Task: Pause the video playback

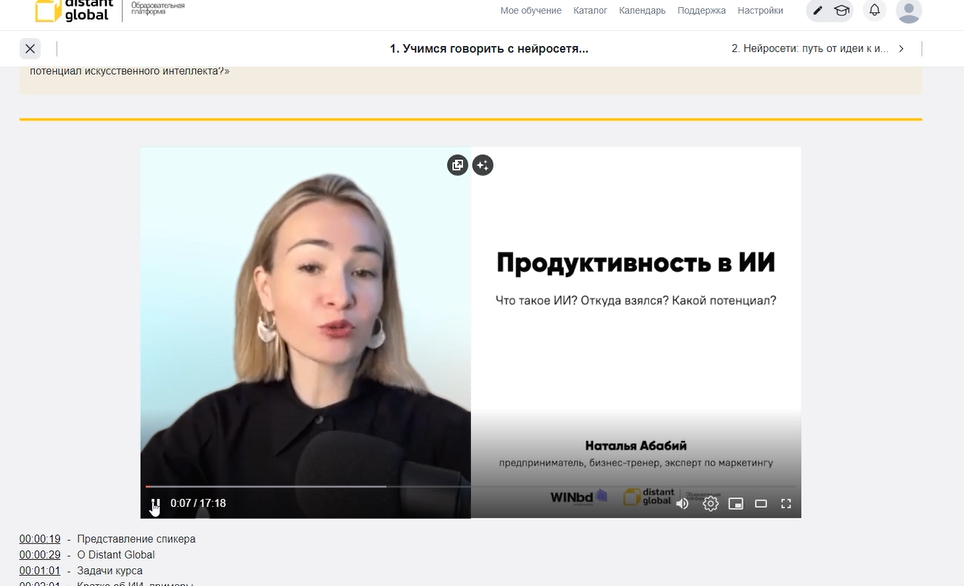Action: (156, 503)
